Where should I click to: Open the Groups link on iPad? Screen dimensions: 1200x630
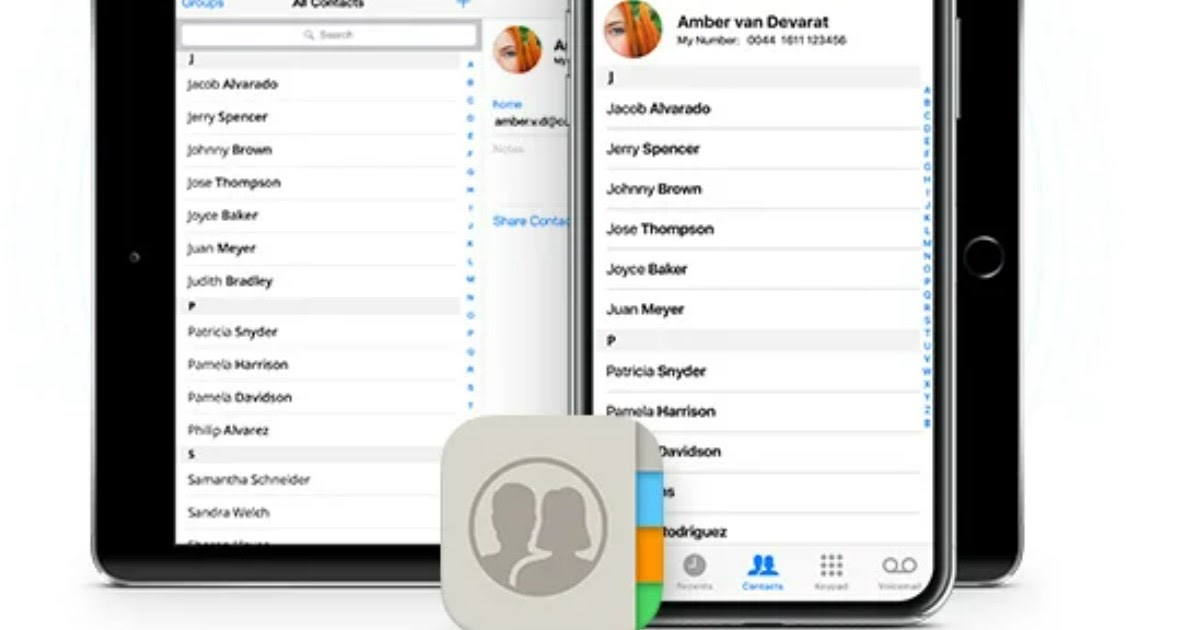pos(202,4)
